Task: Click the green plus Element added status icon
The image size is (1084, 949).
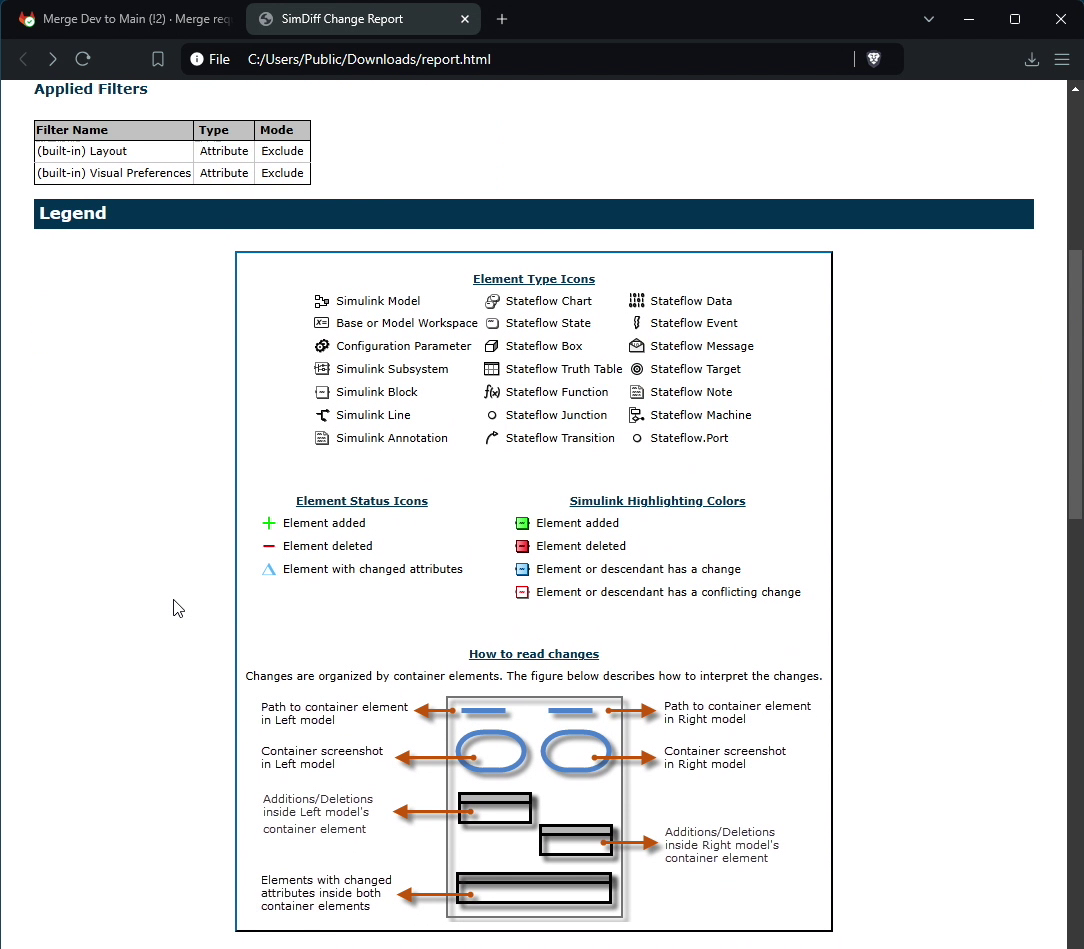Action: [x=269, y=523]
